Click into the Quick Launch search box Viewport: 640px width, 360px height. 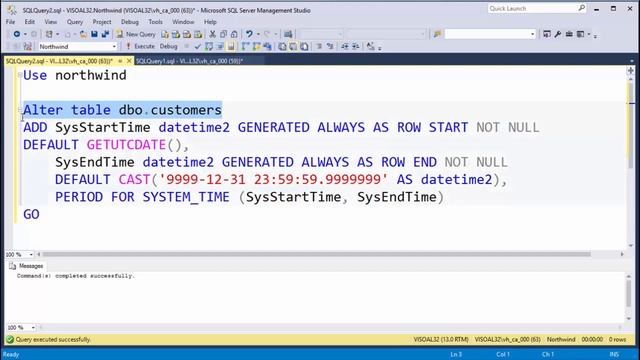pos(532,9)
